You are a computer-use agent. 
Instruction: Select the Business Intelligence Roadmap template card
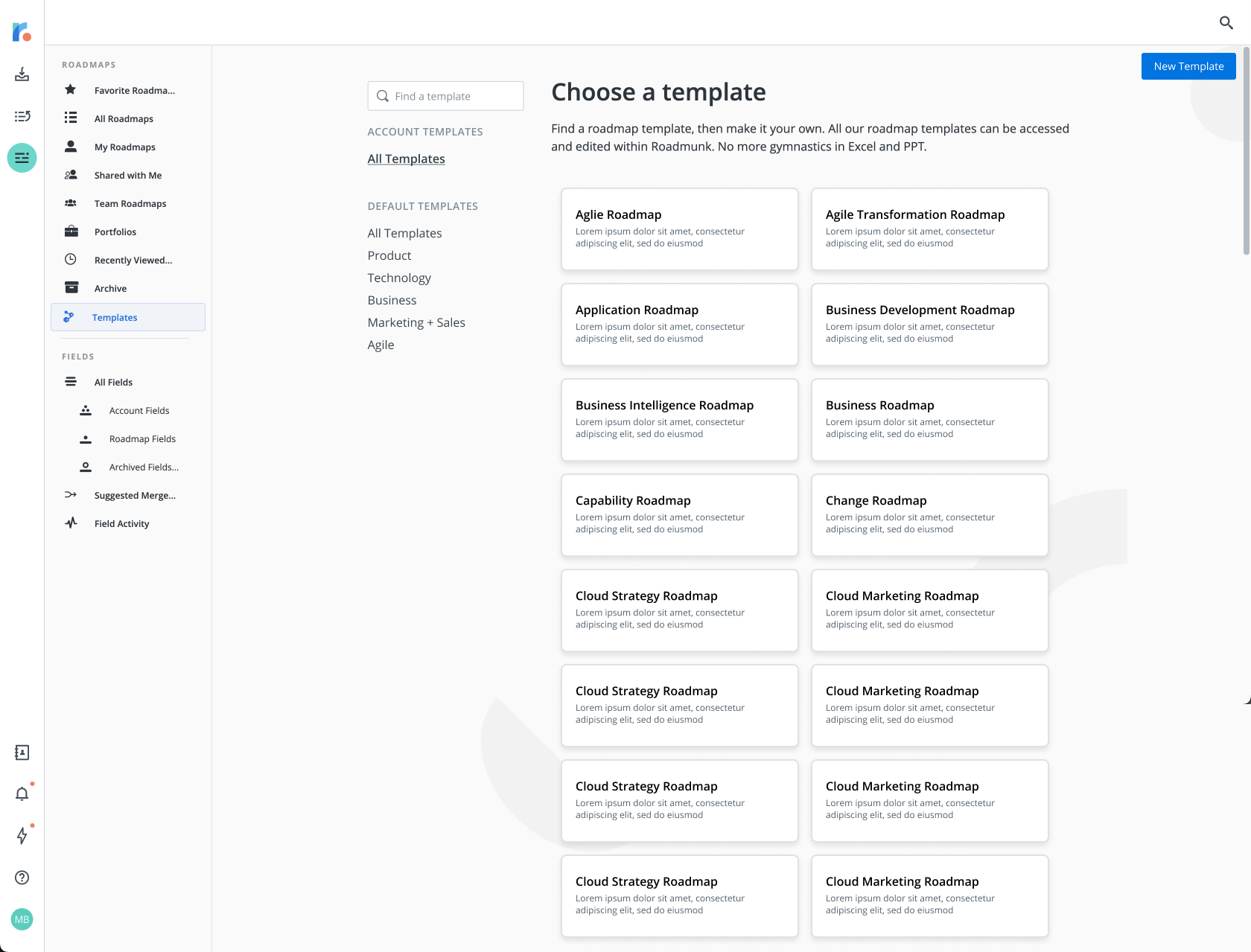click(x=679, y=419)
